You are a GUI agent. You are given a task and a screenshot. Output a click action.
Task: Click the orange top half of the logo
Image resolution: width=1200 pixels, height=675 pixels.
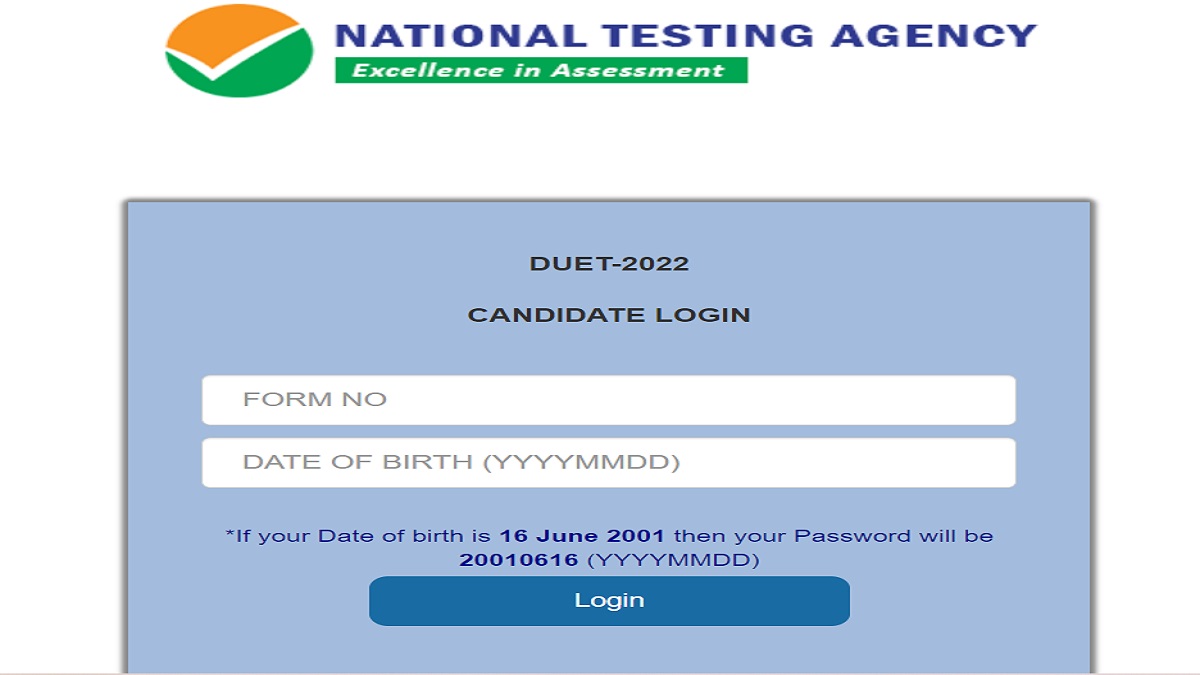(x=230, y=28)
